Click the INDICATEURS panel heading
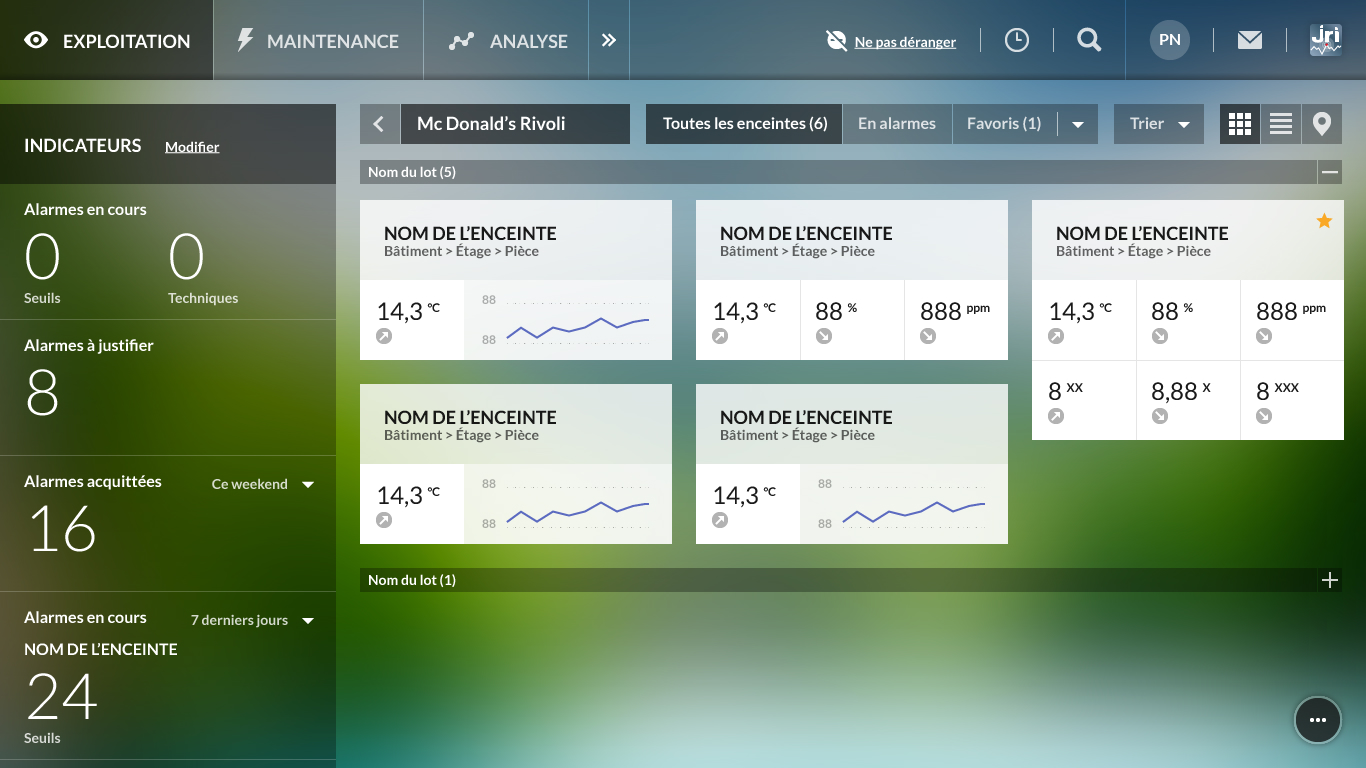 pyautogui.click(x=83, y=146)
